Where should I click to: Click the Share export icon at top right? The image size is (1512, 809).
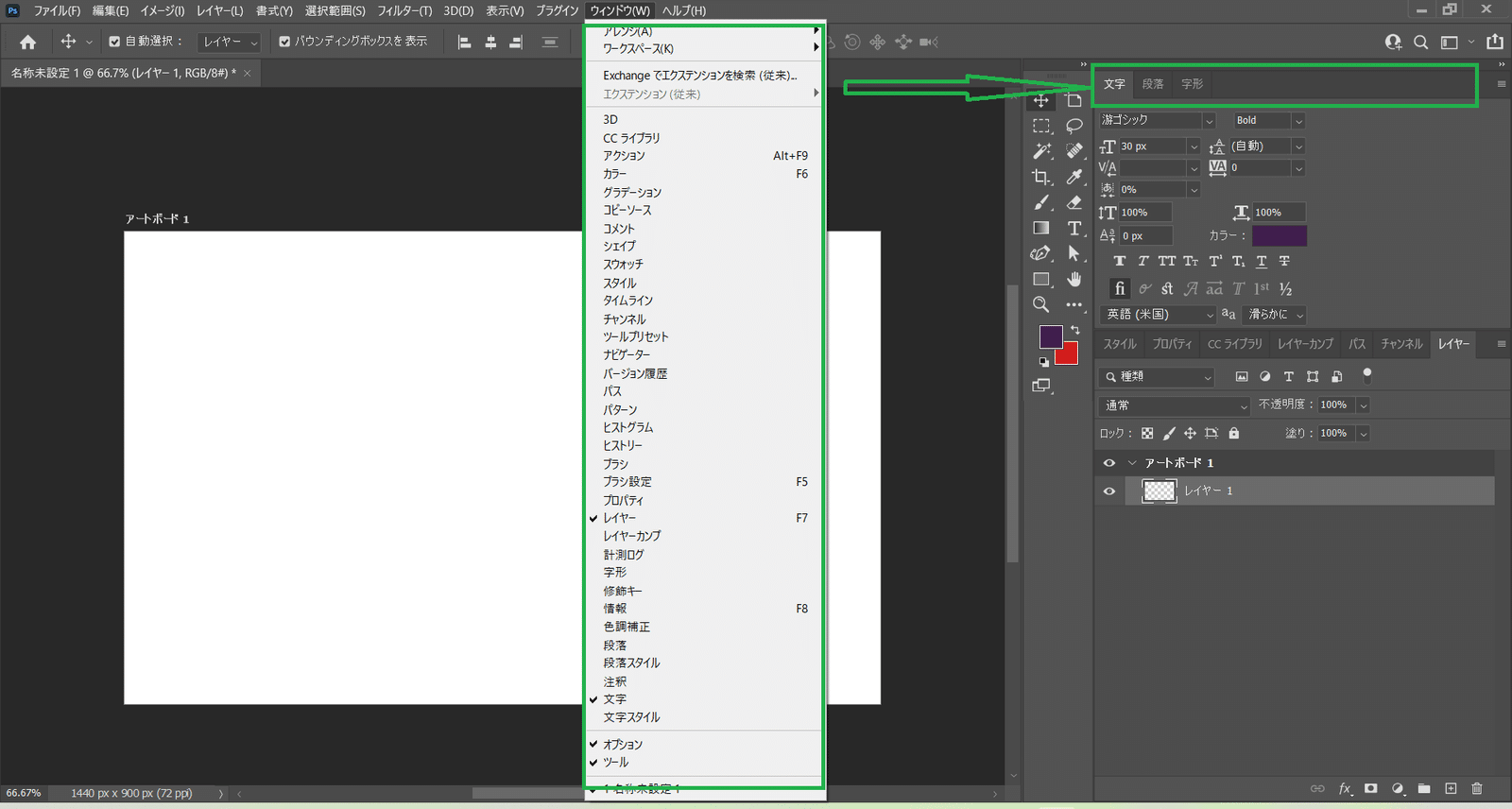(x=1495, y=42)
